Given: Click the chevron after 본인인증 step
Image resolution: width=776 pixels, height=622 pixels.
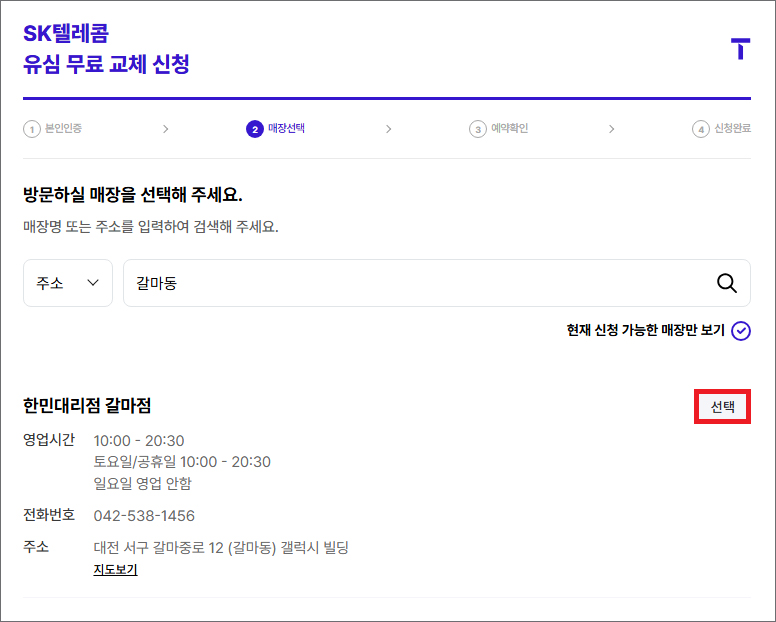Looking at the screenshot, I should (x=166, y=129).
